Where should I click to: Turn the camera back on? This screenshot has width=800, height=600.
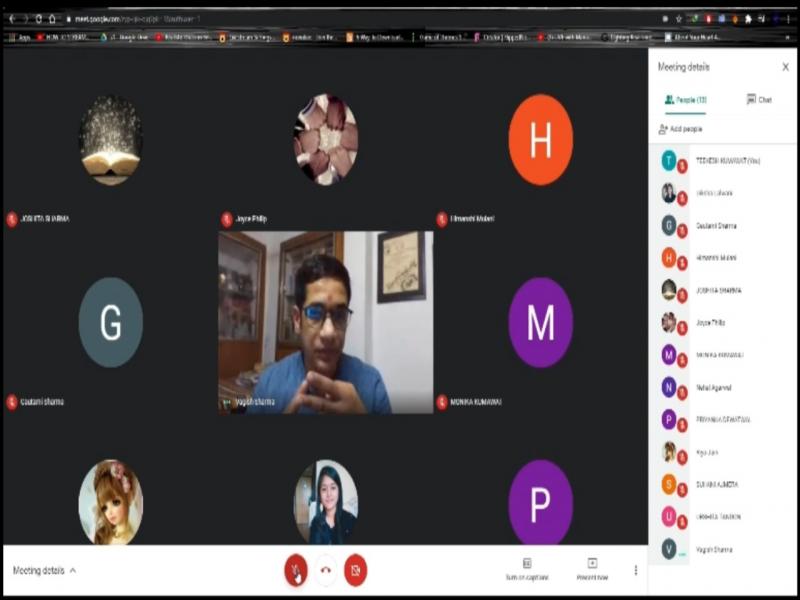coord(355,570)
